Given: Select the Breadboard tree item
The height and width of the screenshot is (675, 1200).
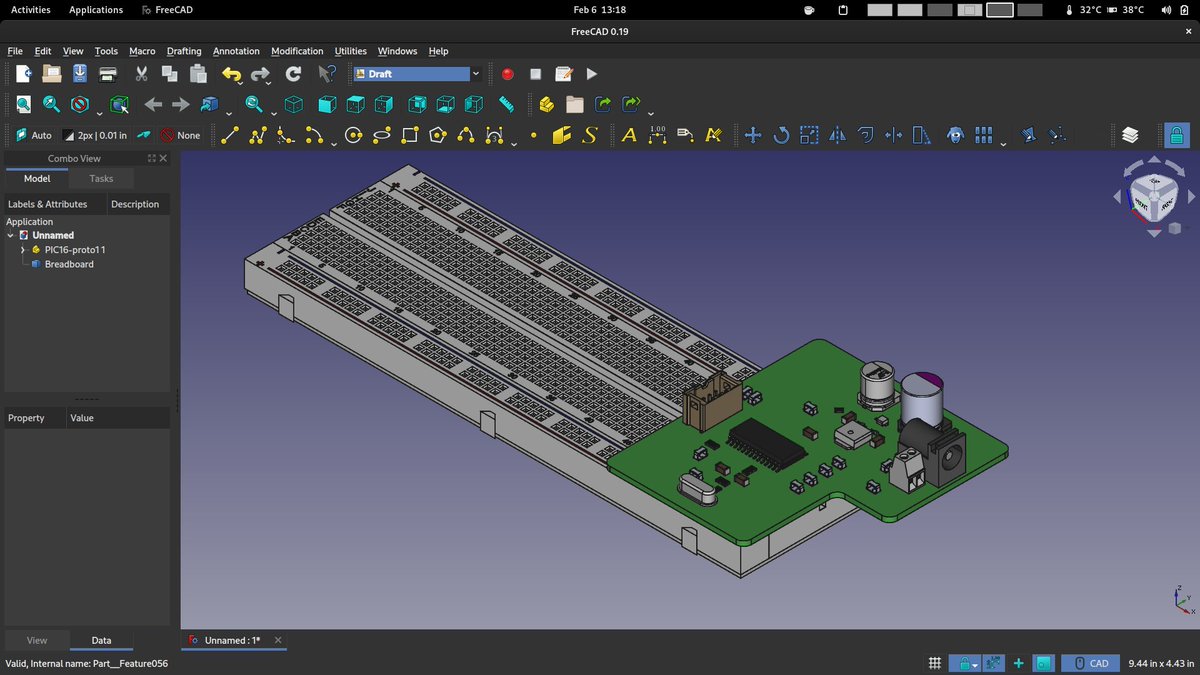Looking at the screenshot, I should tap(69, 264).
